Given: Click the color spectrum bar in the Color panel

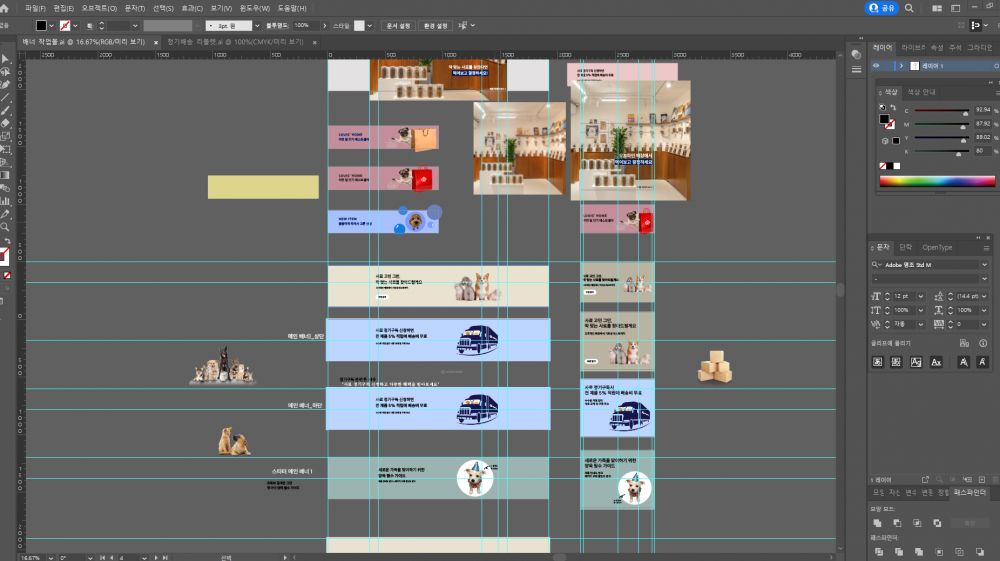Looking at the screenshot, I should 937,182.
